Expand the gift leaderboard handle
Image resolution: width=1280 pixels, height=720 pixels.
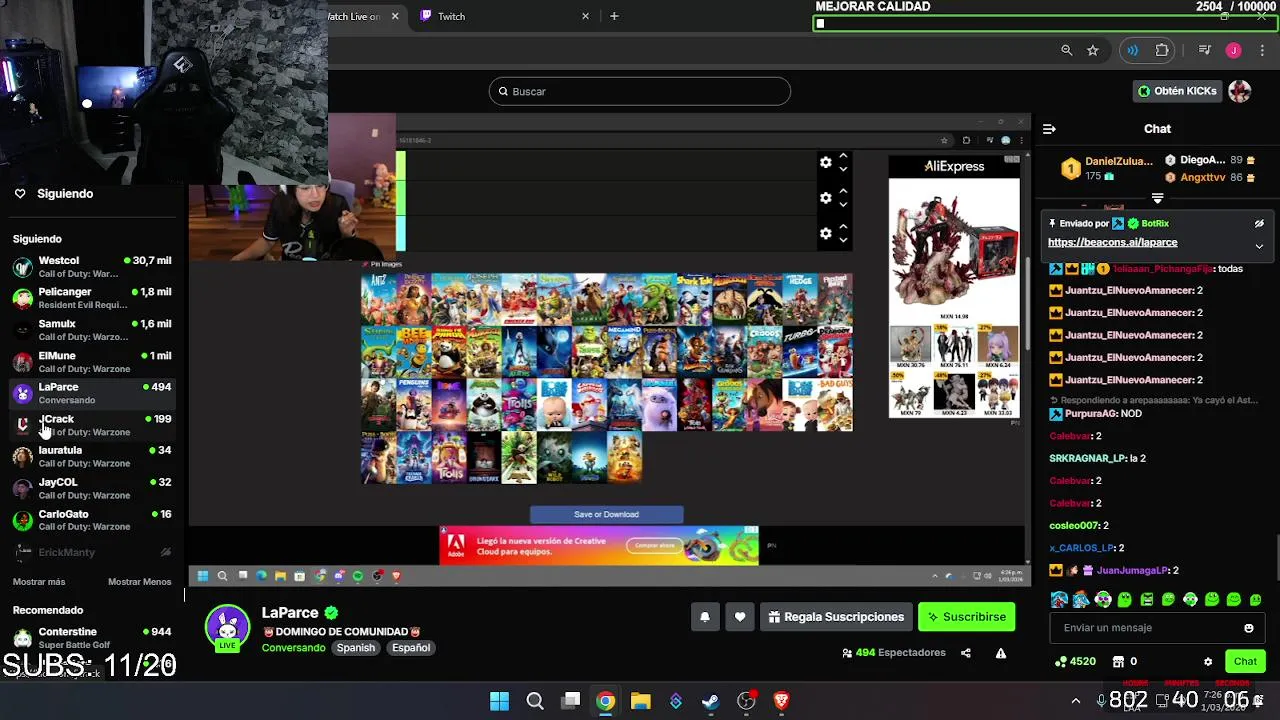click(1157, 198)
